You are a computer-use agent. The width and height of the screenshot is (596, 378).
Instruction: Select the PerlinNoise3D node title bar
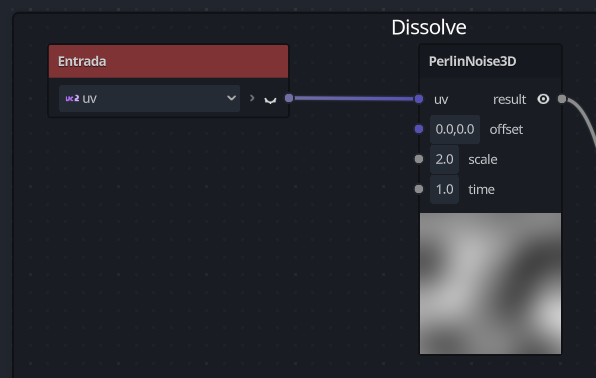tap(490, 61)
